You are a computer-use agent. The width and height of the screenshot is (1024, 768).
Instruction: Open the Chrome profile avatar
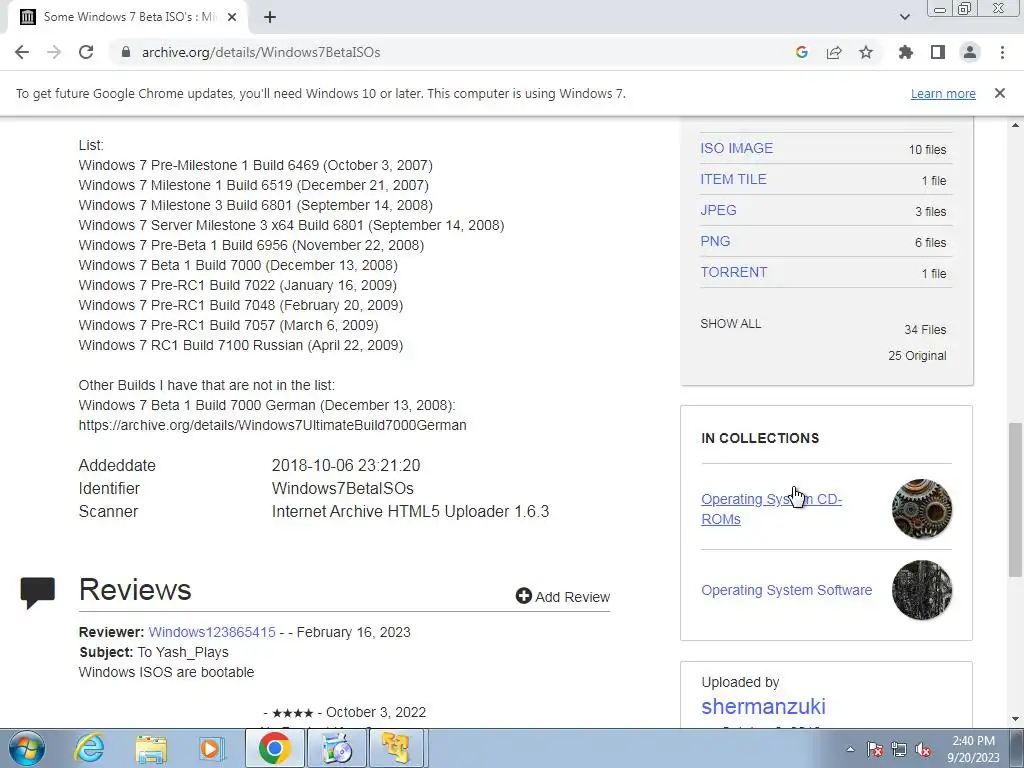(970, 52)
